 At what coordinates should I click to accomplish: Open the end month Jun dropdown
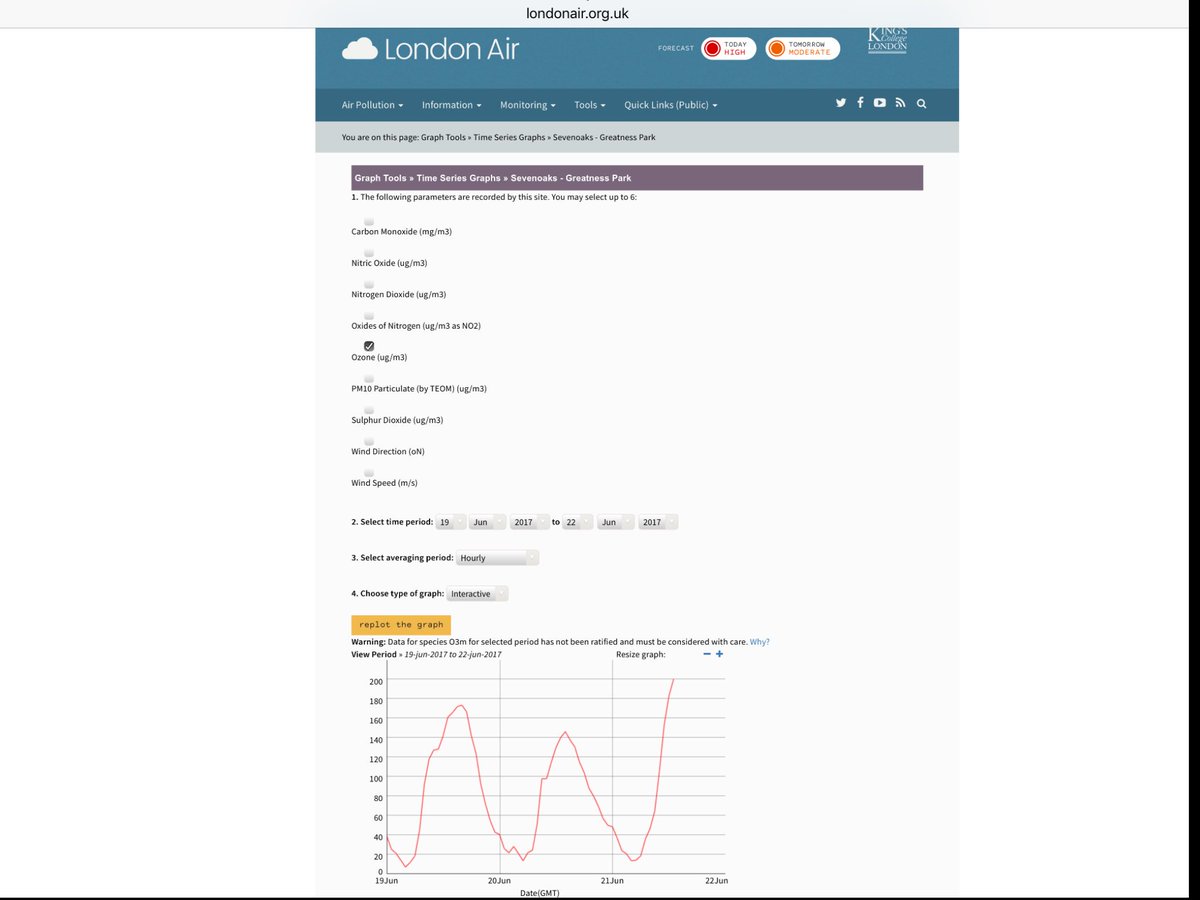(x=616, y=522)
